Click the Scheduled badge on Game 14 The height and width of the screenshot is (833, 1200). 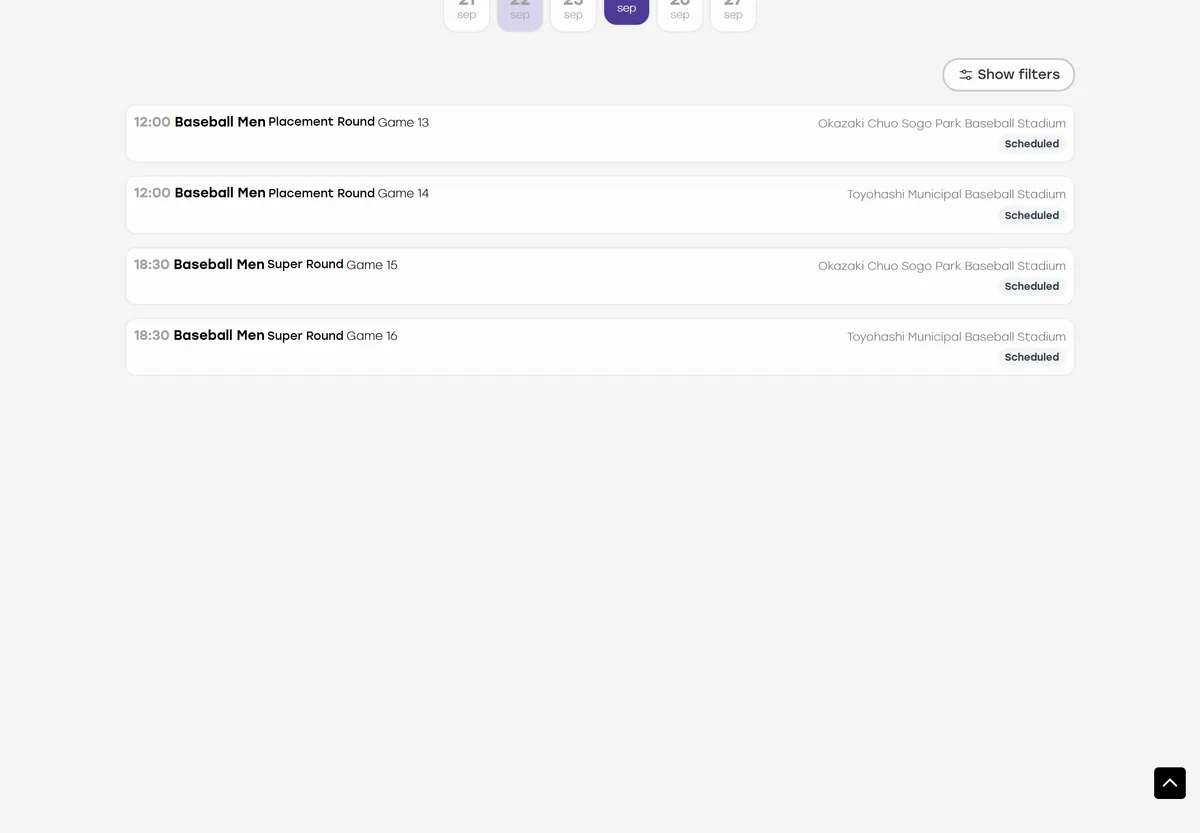(1032, 216)
